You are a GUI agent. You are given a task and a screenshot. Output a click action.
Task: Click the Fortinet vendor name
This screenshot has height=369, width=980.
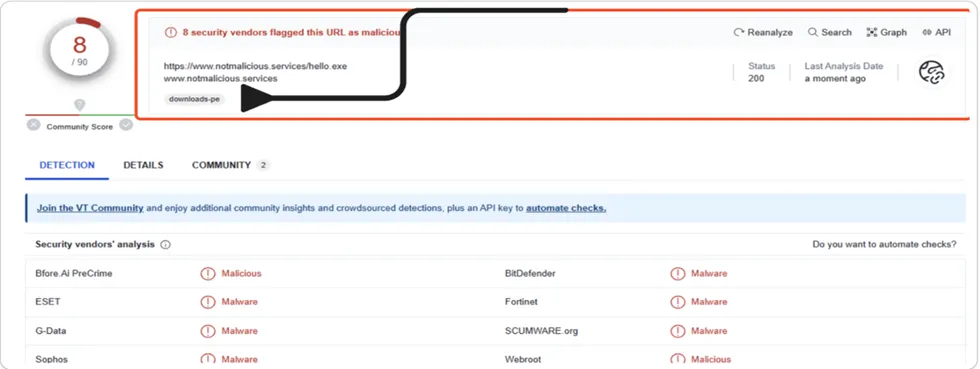521,301
